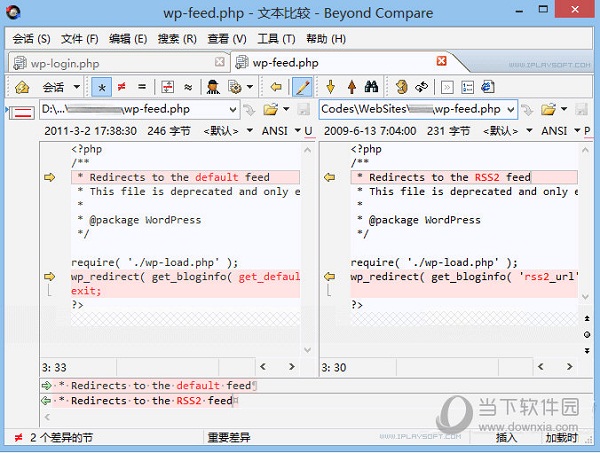Click the web browser report icon

tap(488, 87)
